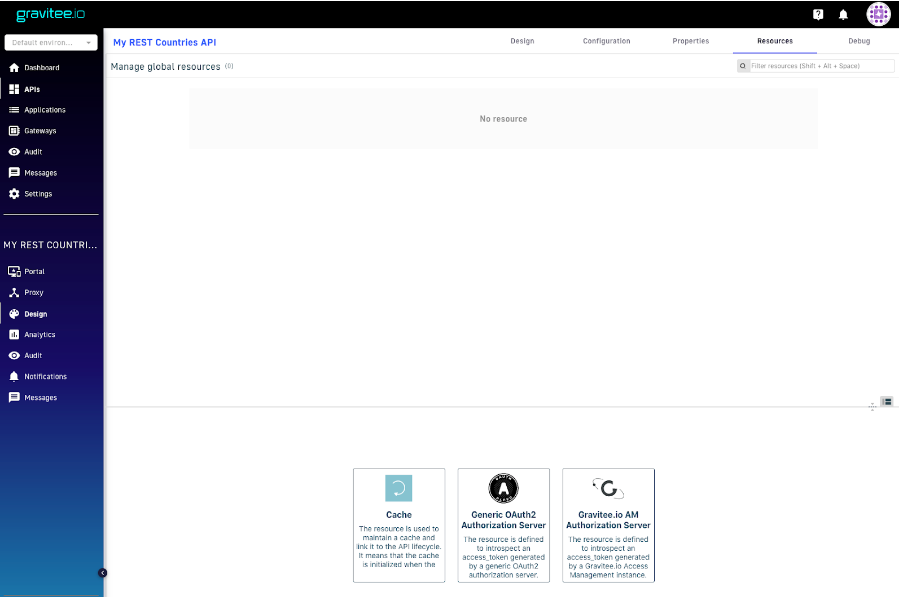The height and width of the screenshot is (609, 899).
Task: Click the Filter resources search field
Action: 816,65
